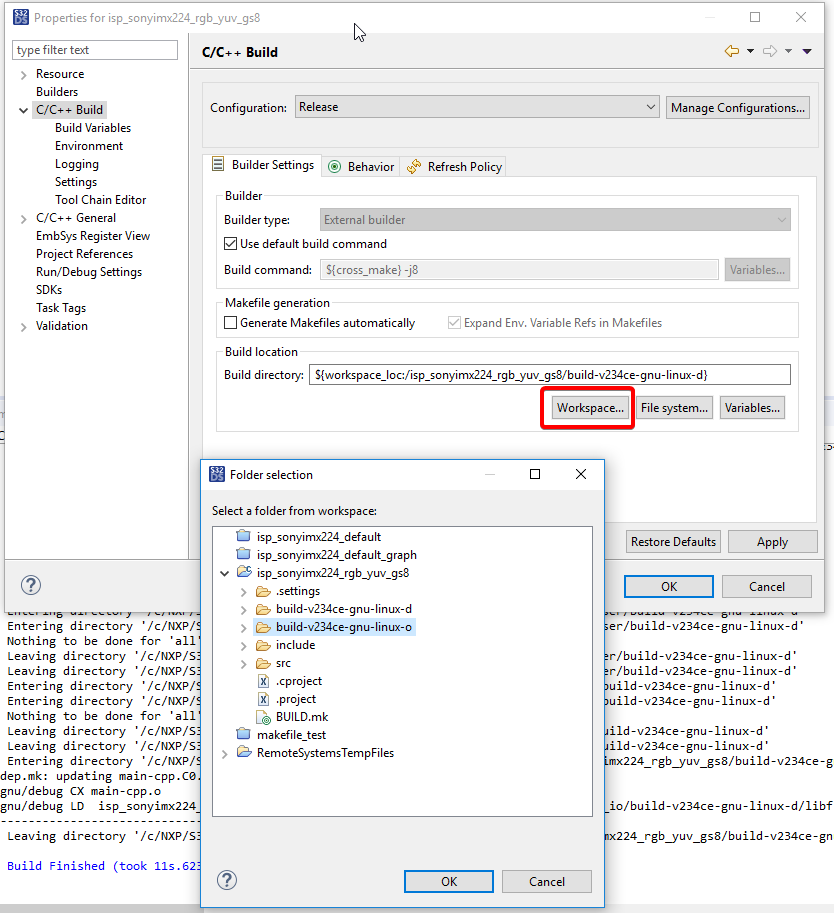Open the forward history dropdown arrow

pos(788,51)
